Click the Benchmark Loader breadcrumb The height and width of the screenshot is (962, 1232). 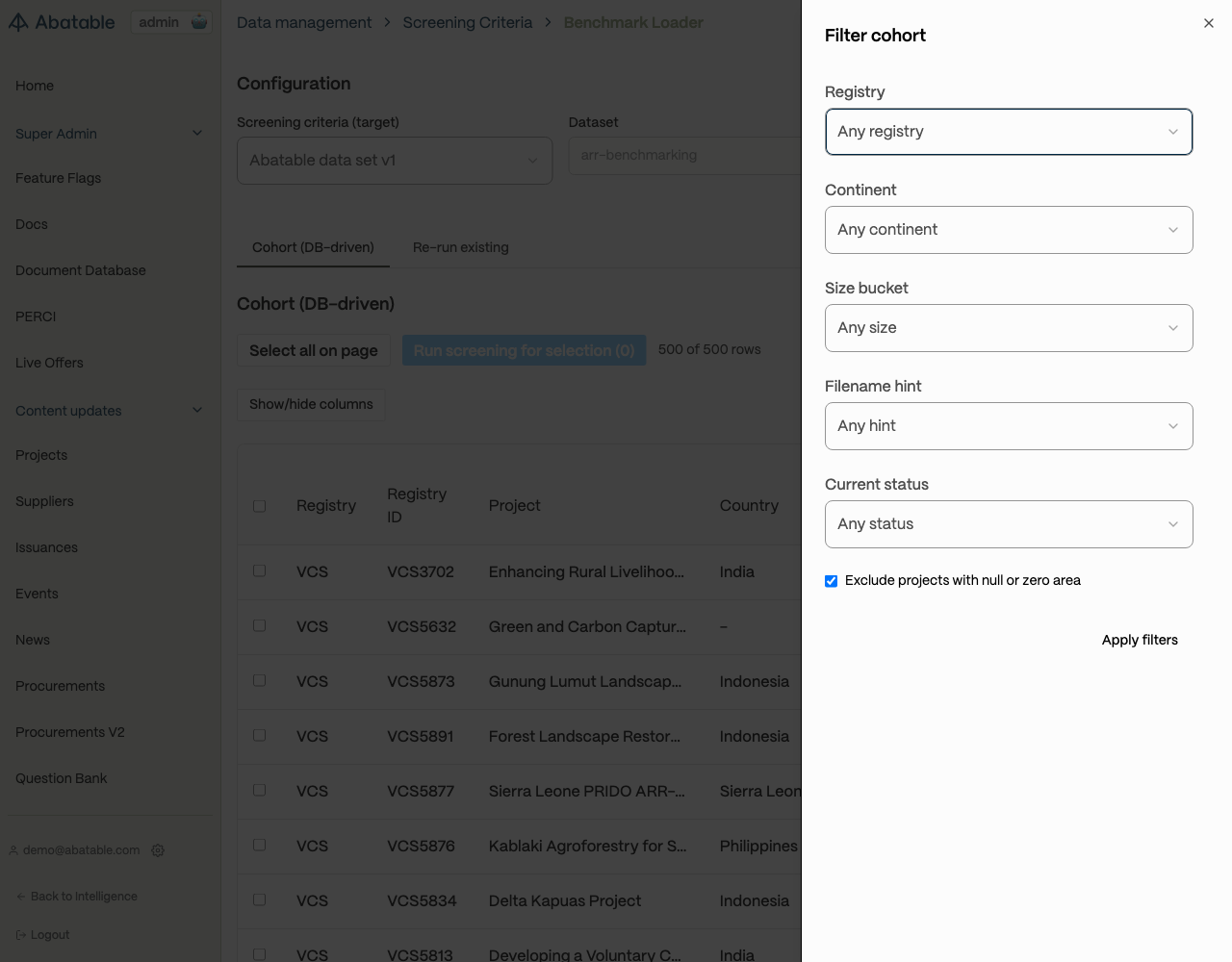coord(633,22)
